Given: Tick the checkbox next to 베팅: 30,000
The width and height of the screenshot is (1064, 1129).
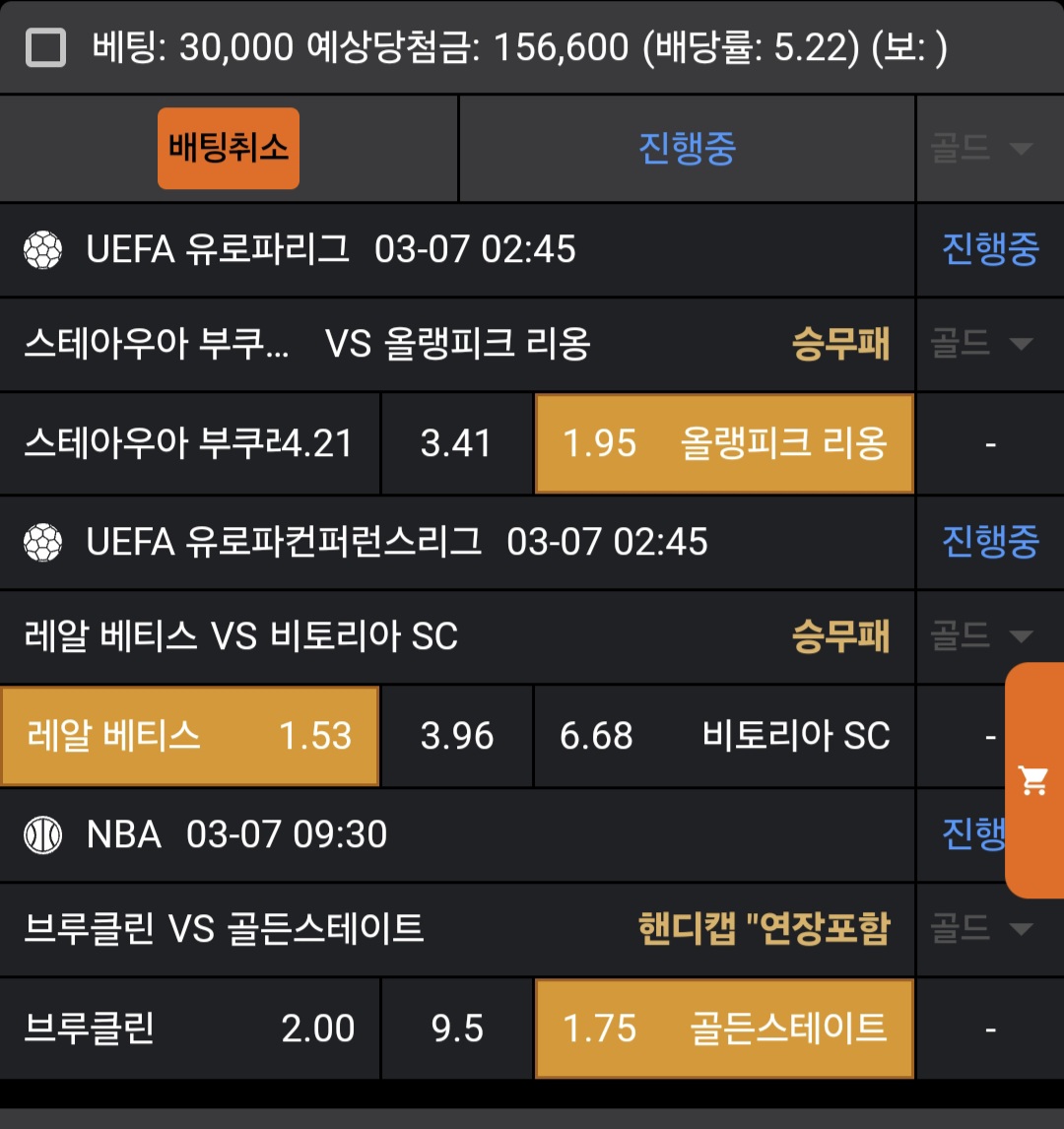Looking at the screenshot, I should [45, 47].
